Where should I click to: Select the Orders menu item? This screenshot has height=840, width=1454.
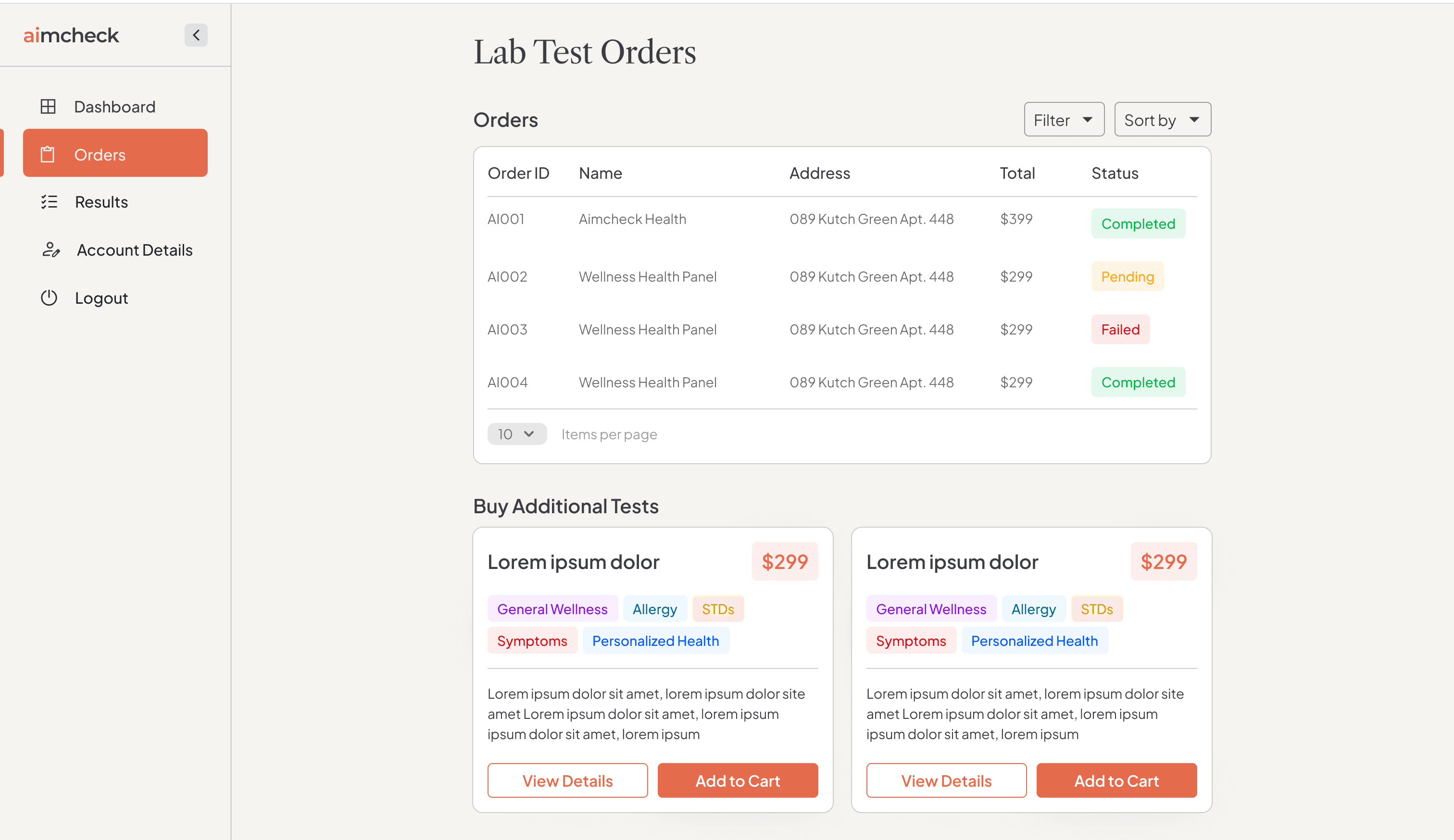[115, 153]
